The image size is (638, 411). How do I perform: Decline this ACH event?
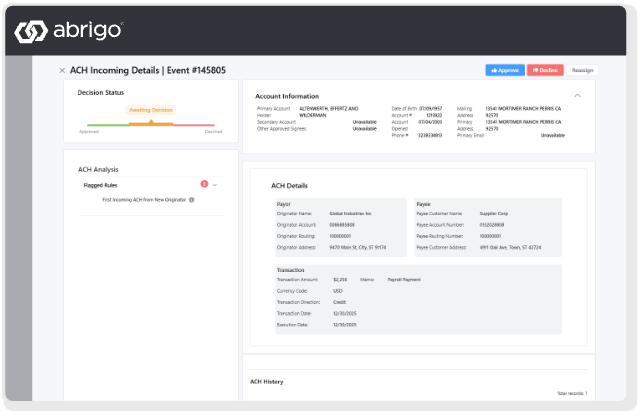click(x=545, y=70)
